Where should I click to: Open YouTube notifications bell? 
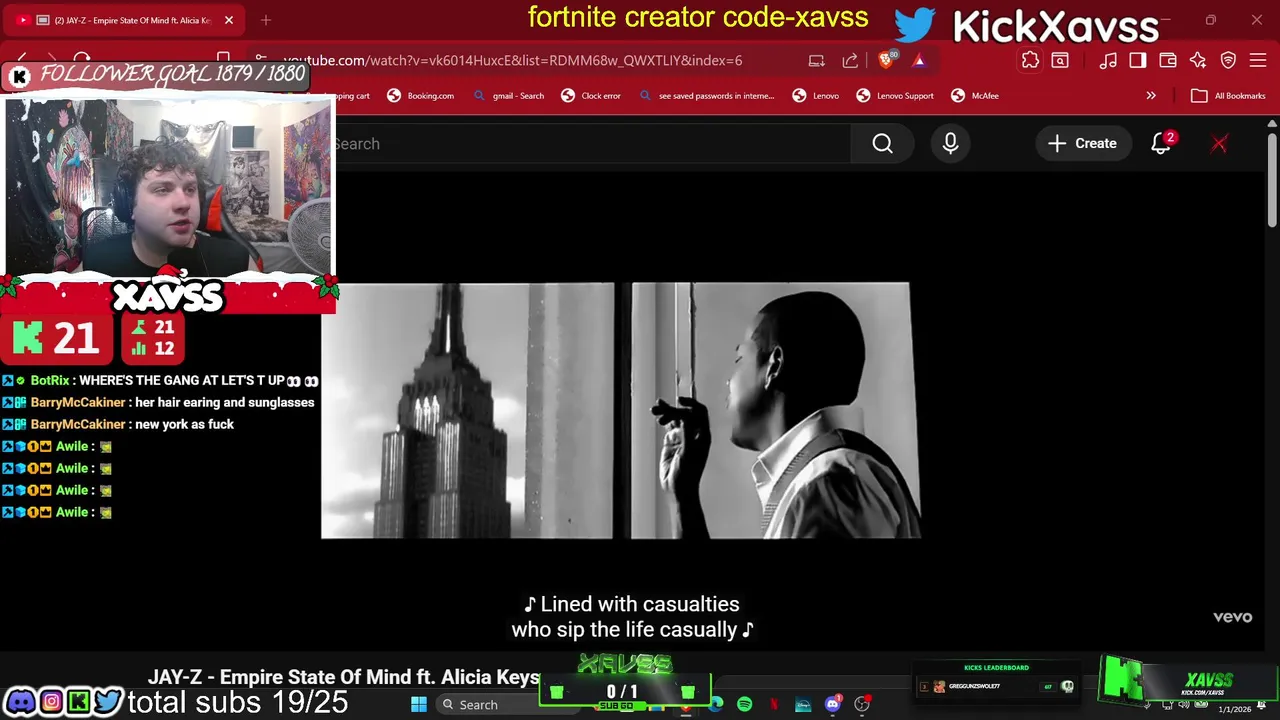1161,144
